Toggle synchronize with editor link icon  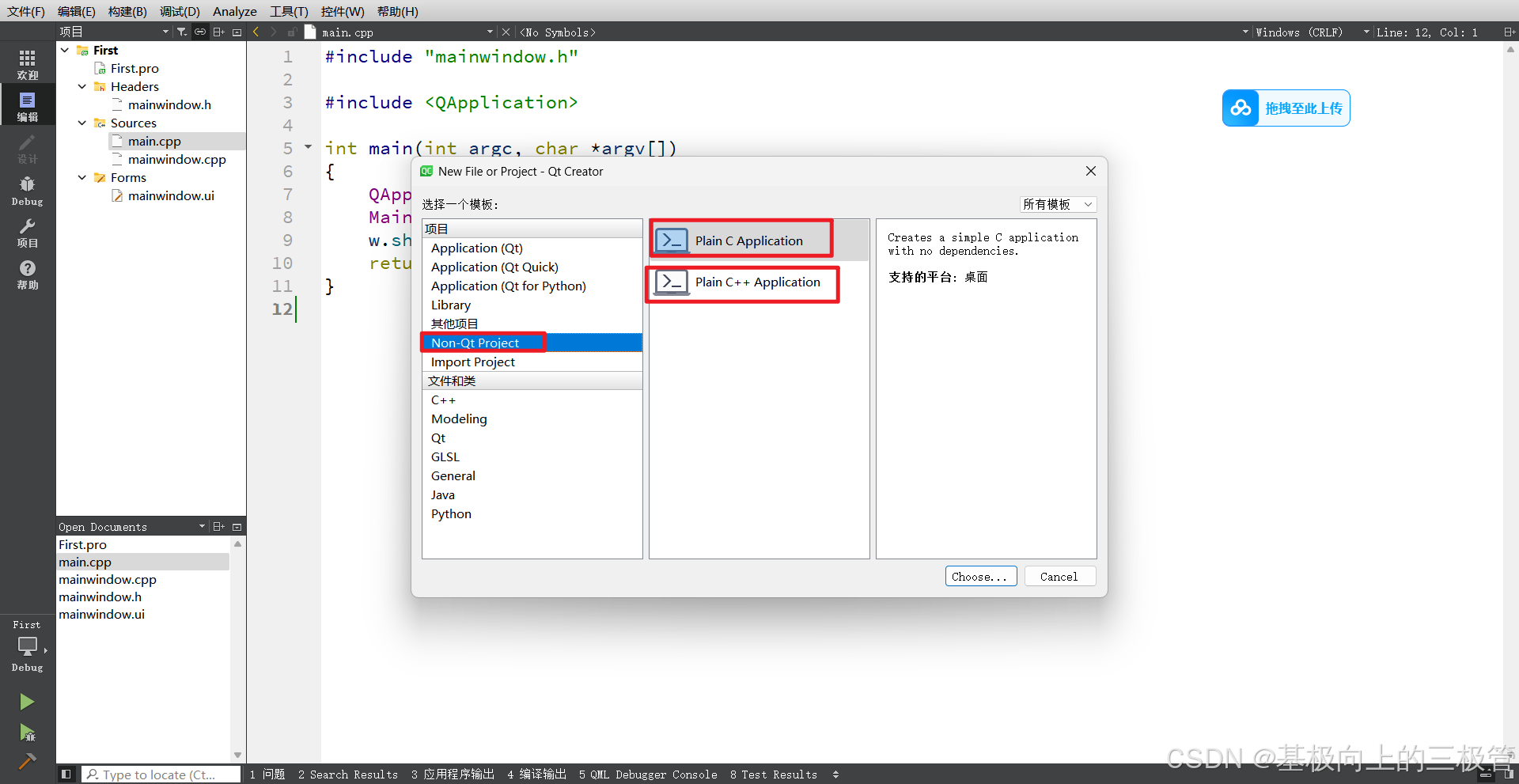(200, 32)
